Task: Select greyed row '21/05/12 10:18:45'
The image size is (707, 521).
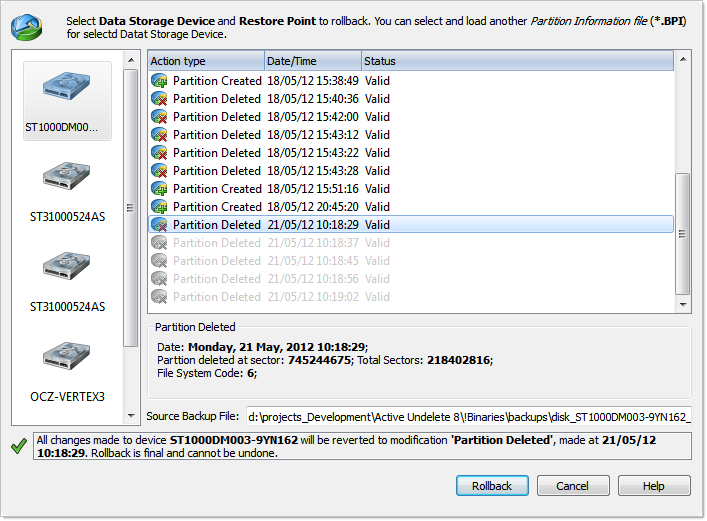Action: [x=411, y=261]
